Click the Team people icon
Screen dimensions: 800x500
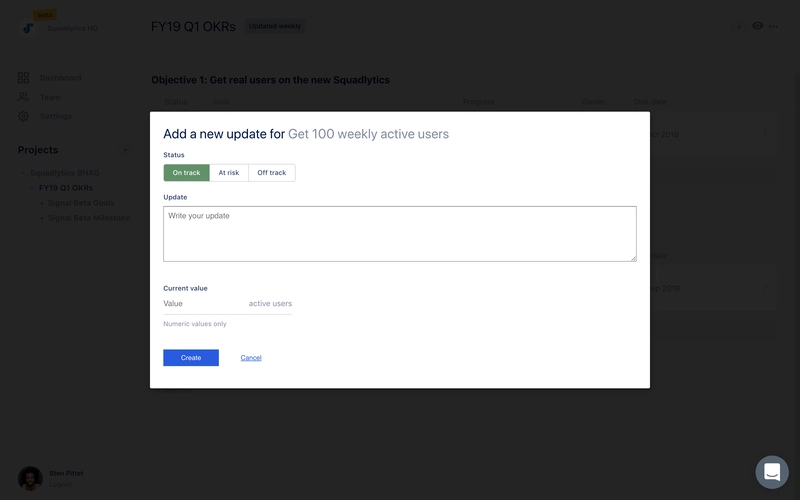[x=23, y=97]
